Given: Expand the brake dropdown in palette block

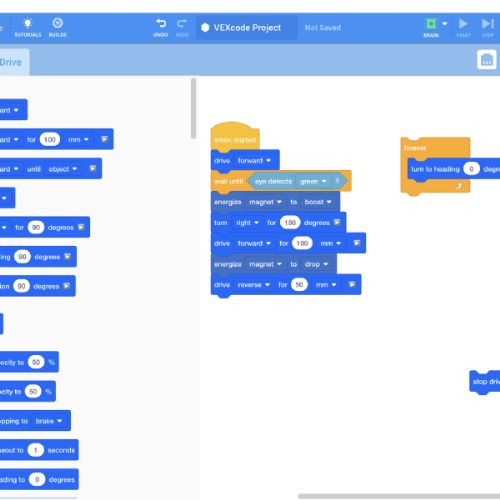Looking at the screenshot, I should (x=49, y=421).
